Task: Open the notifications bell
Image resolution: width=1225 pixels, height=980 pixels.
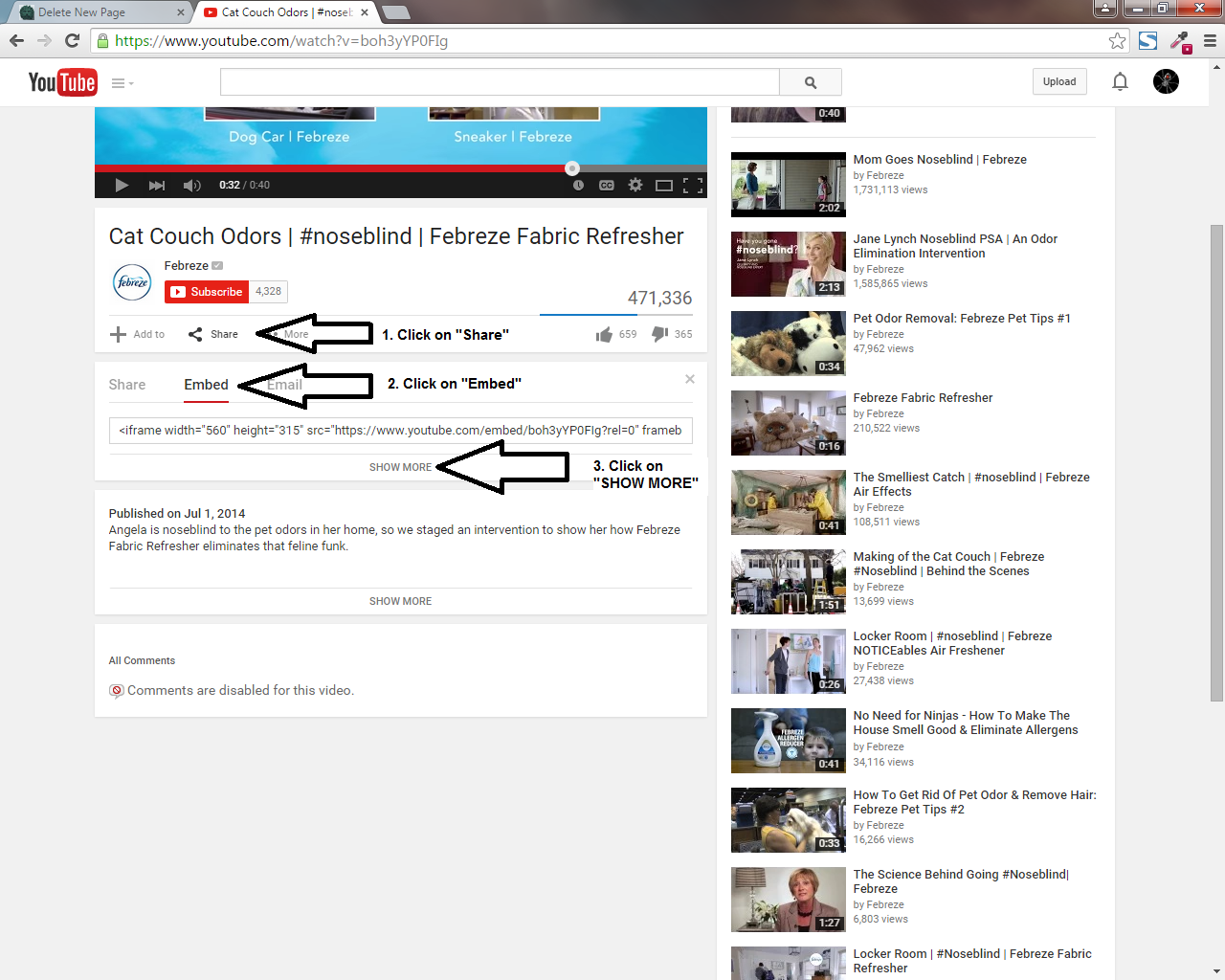Action: 1120,82
